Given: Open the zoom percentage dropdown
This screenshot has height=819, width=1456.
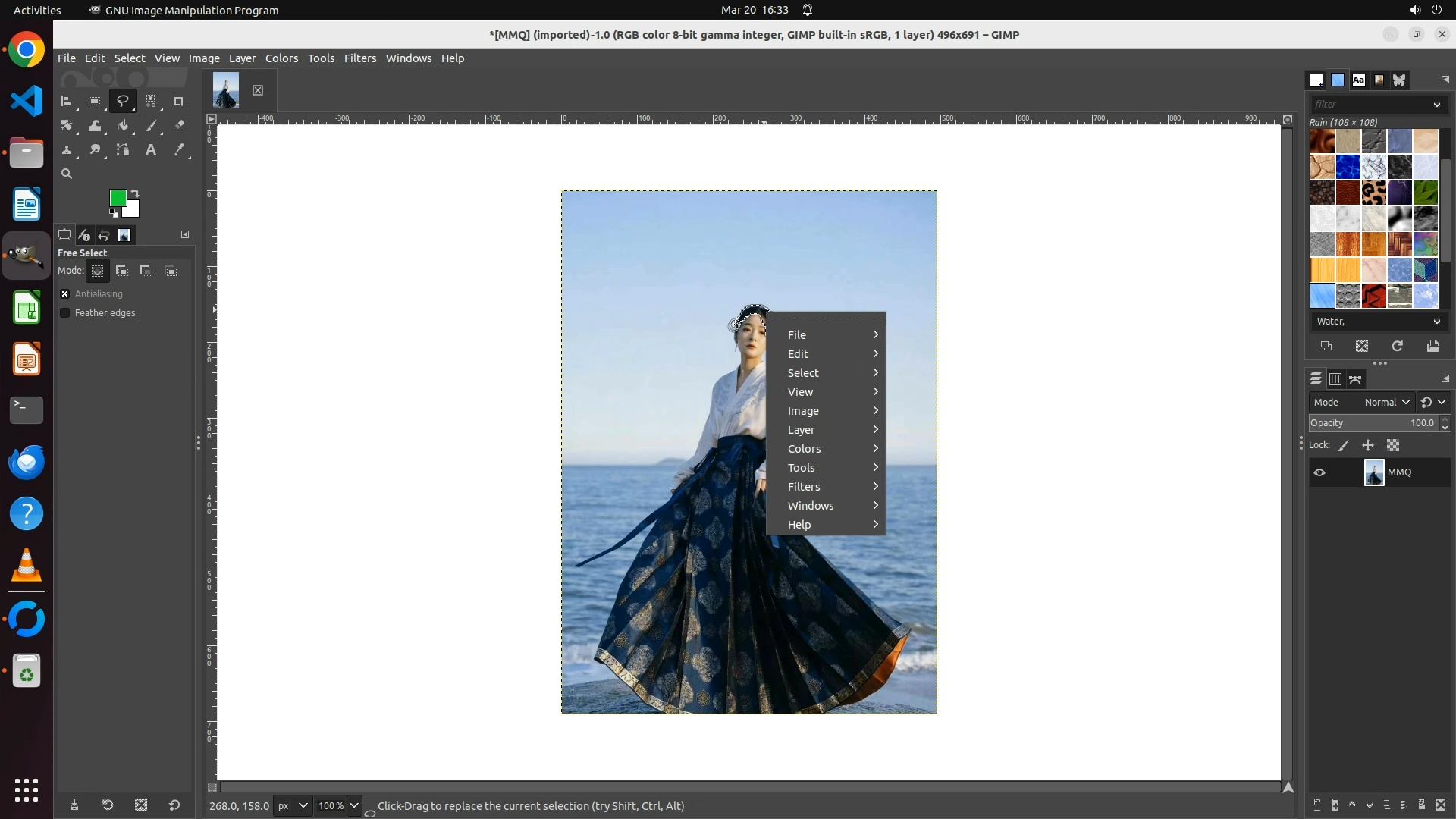Looking at the screenshot, I should [x=353, y=805].
